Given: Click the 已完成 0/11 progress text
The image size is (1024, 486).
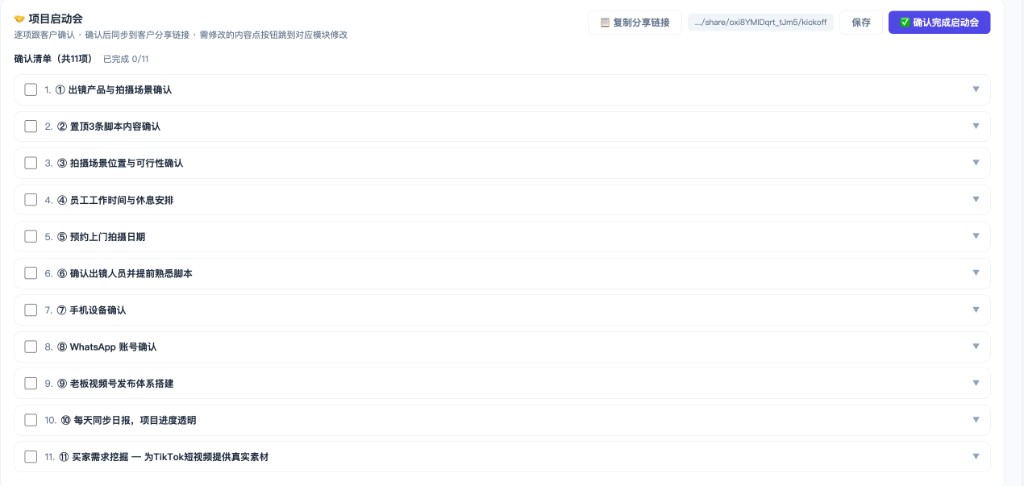Looking at the screenshot, I should 126,59.
